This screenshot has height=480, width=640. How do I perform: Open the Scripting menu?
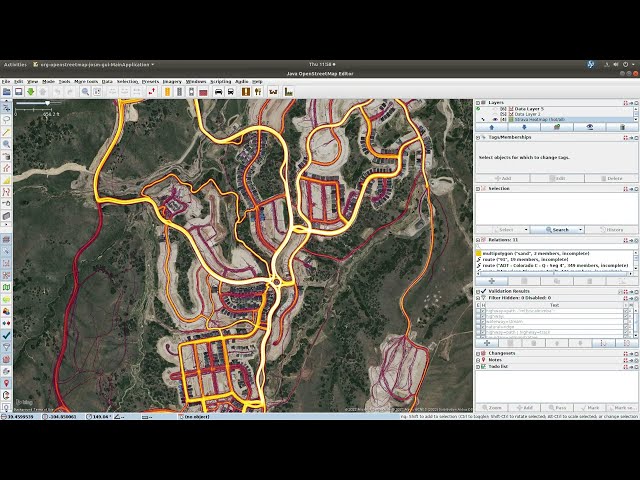[220, 82]
